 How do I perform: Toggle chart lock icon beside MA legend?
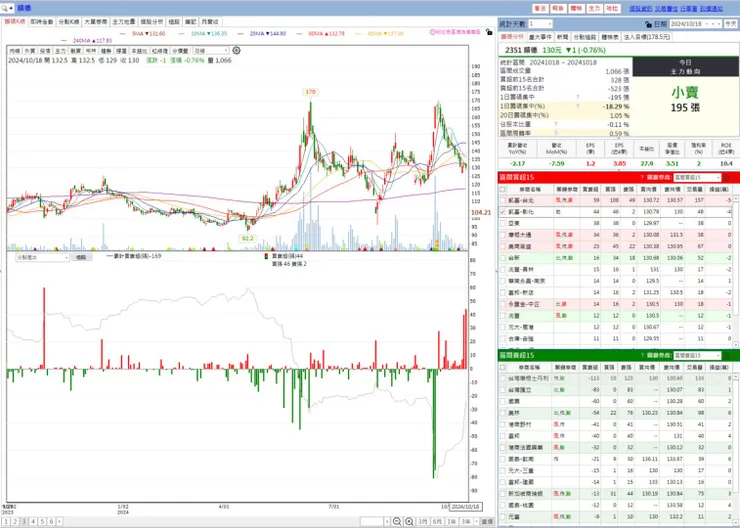[489, 32]
